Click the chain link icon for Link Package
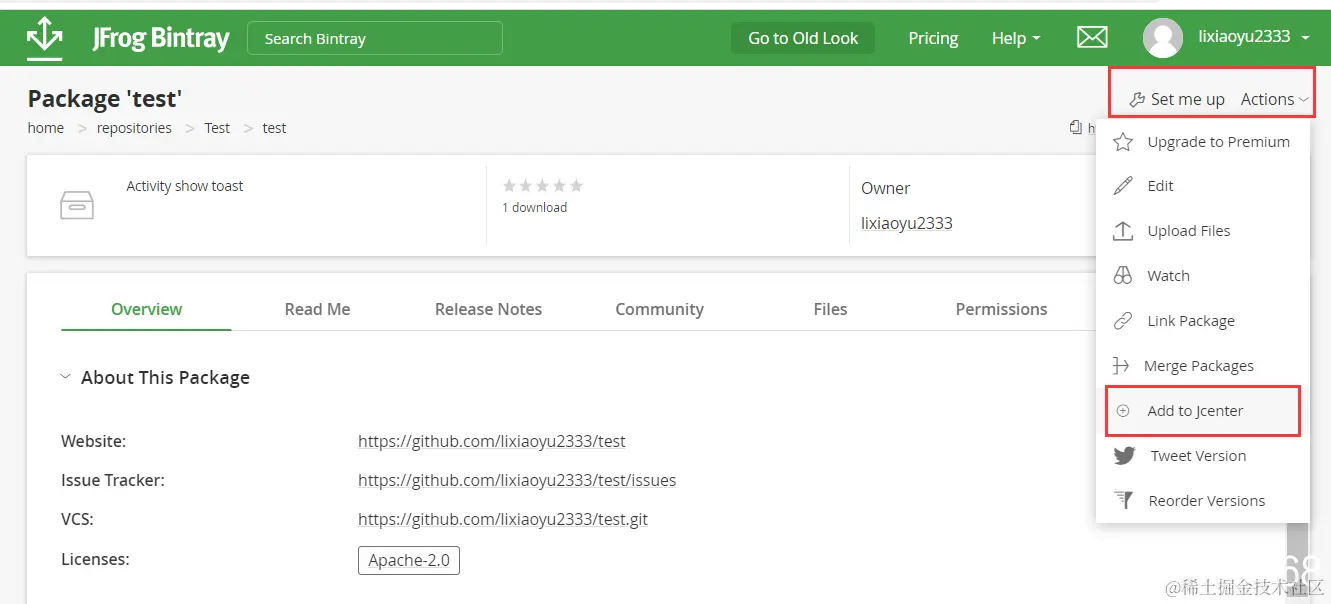This screenshot has width=1331, height=604. point(1123,321)
